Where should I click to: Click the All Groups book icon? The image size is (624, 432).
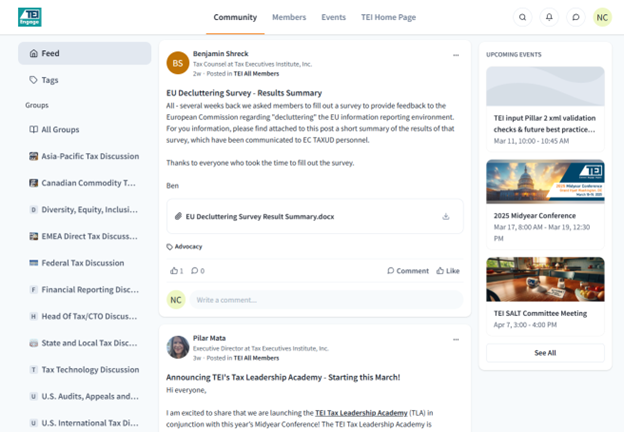33,129
